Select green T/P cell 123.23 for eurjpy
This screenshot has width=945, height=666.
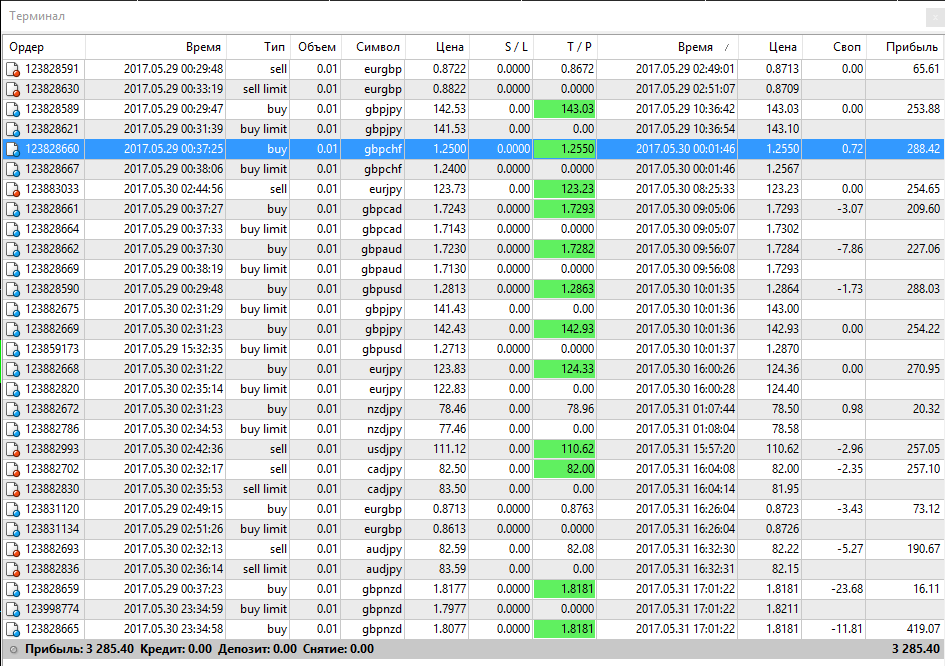coord(565,189)
